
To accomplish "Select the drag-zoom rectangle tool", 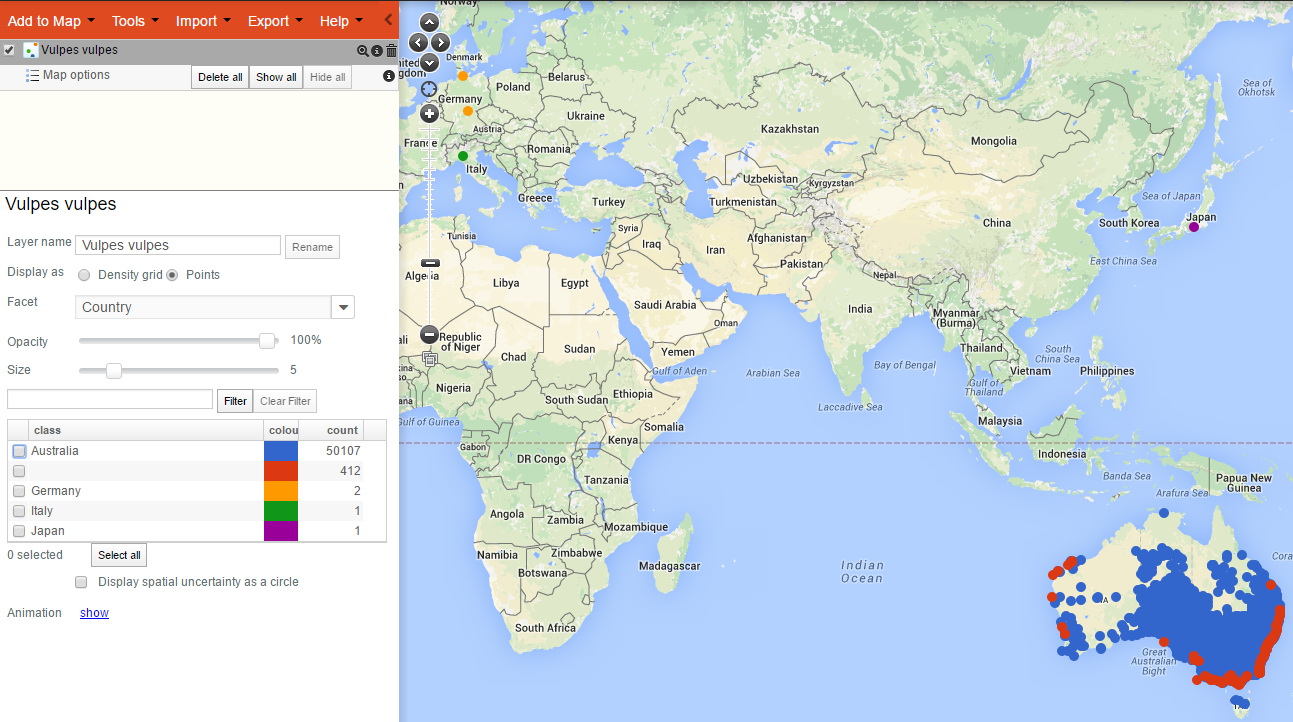I will tap(430, 358).
